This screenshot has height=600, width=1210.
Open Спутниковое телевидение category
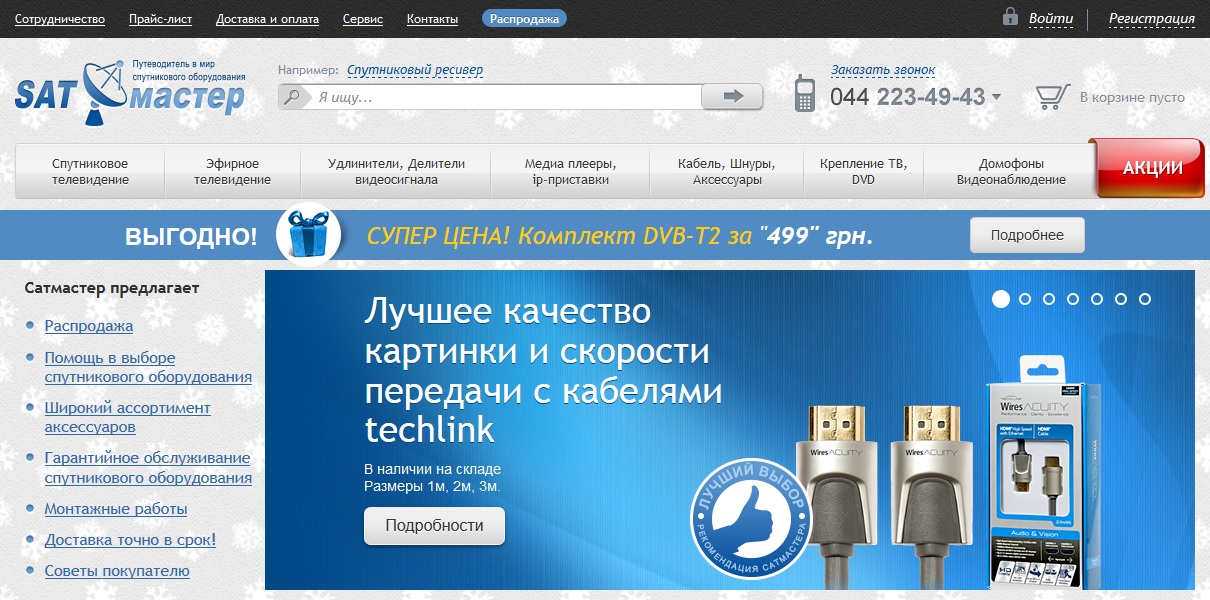pos(90,171)
